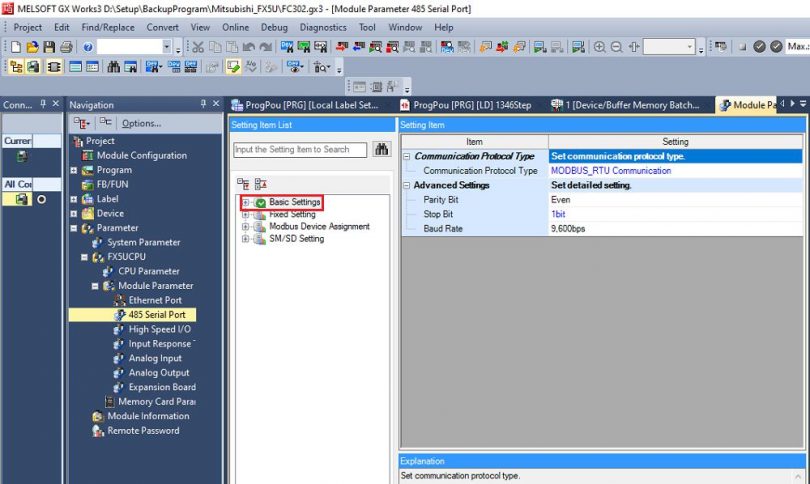Click the Print icon in toolbar
Viewport: 810px width, 484px height.
[66, 47]
